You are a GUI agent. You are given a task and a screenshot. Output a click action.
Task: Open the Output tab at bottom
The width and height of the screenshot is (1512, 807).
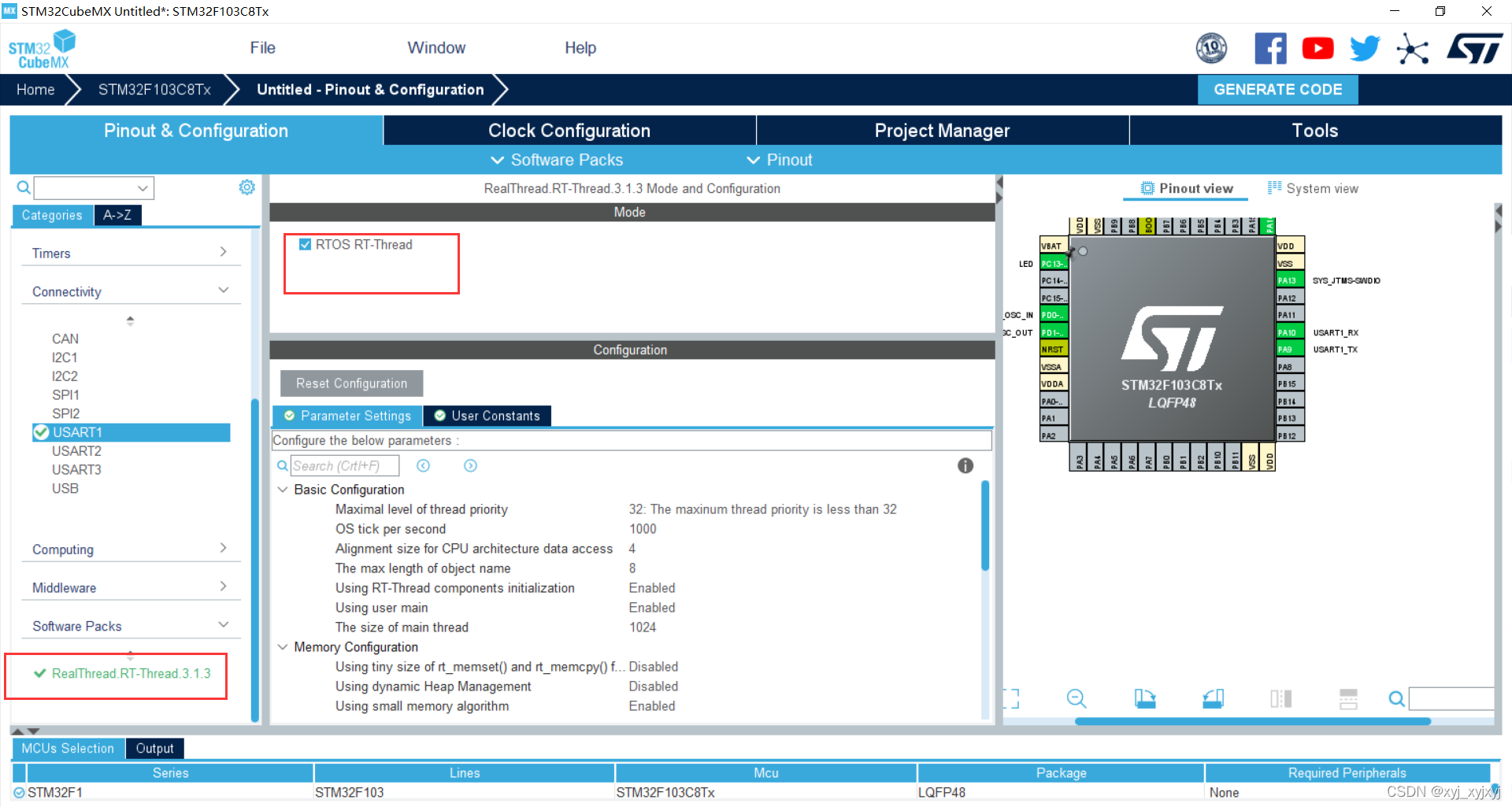coord(154,748)
